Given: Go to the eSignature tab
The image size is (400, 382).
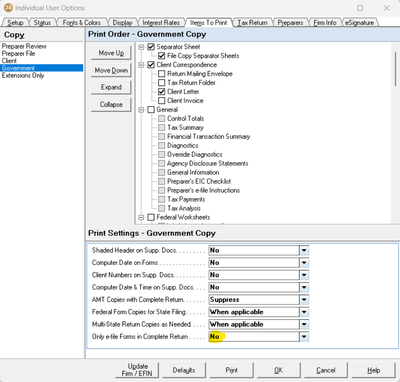Looking at the screenshot, I should pyautogui.click(x=359, y=23).
